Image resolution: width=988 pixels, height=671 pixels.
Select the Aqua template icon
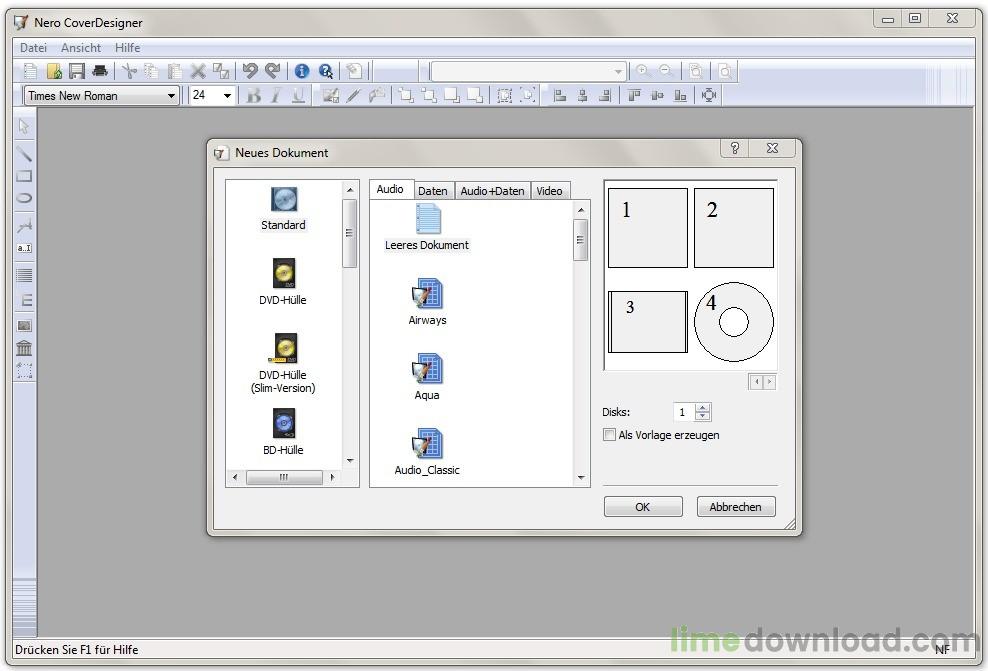(x=427, y=369)
